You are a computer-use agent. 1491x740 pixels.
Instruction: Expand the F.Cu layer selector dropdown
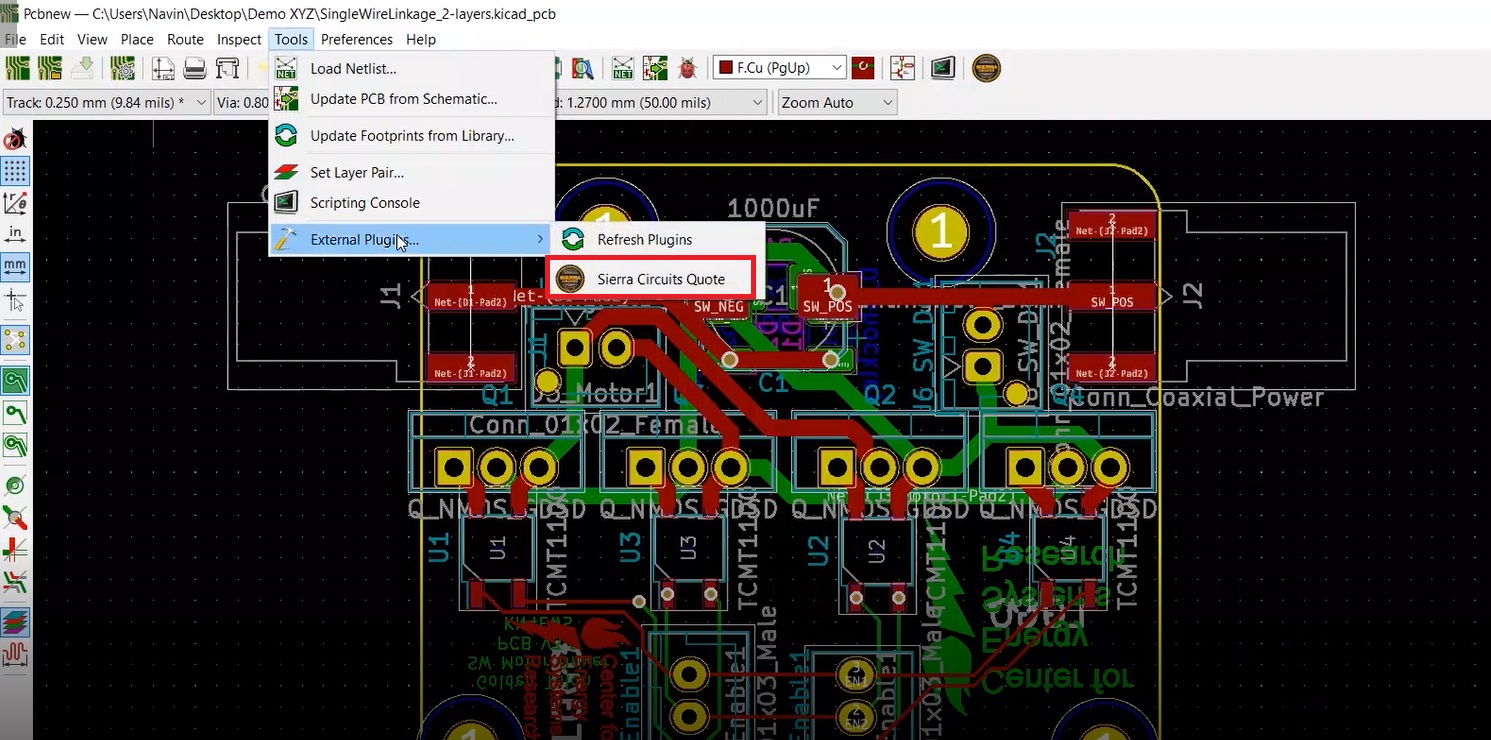(x=837, y=68)
